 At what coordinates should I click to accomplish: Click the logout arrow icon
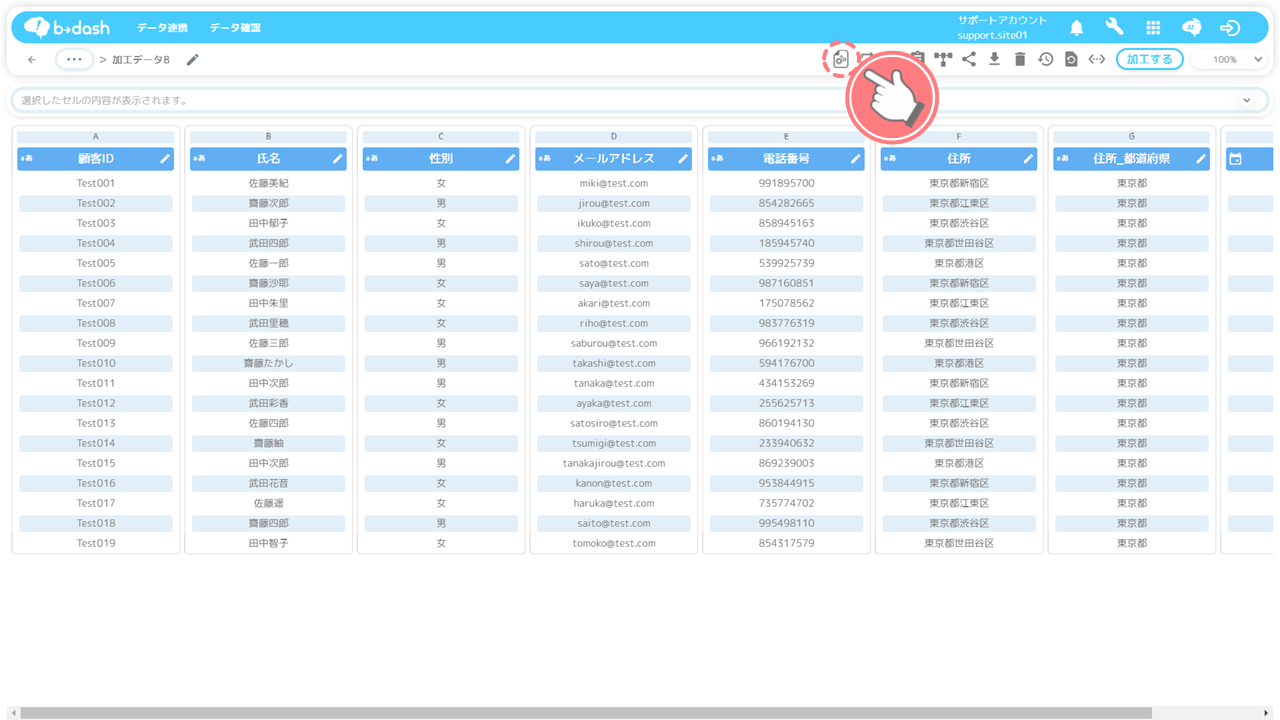(1230, 28)
